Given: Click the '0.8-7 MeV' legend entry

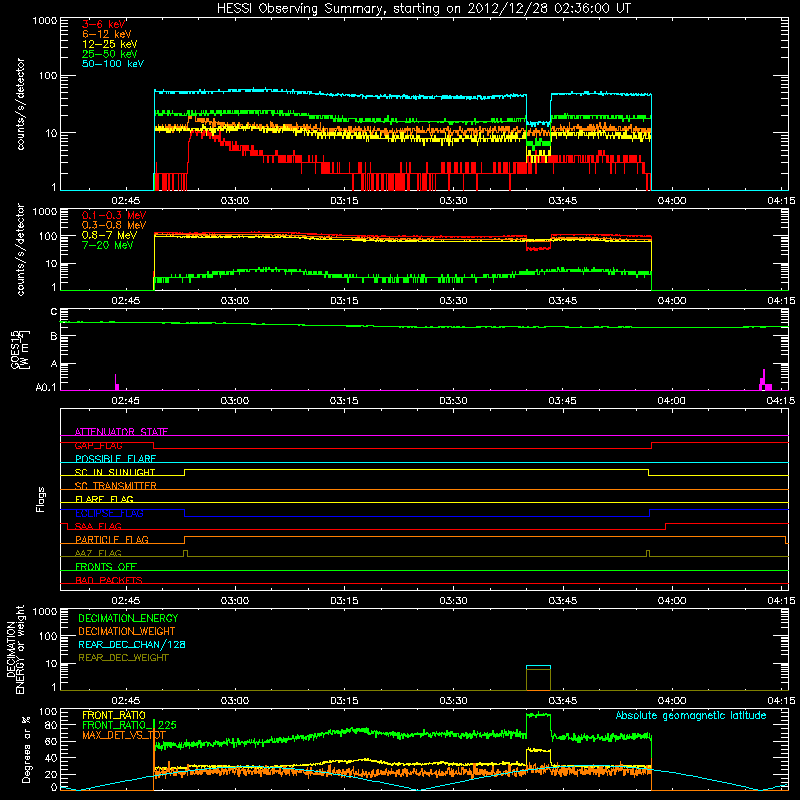Looking at the screenshot, I should tap(110, 235).
